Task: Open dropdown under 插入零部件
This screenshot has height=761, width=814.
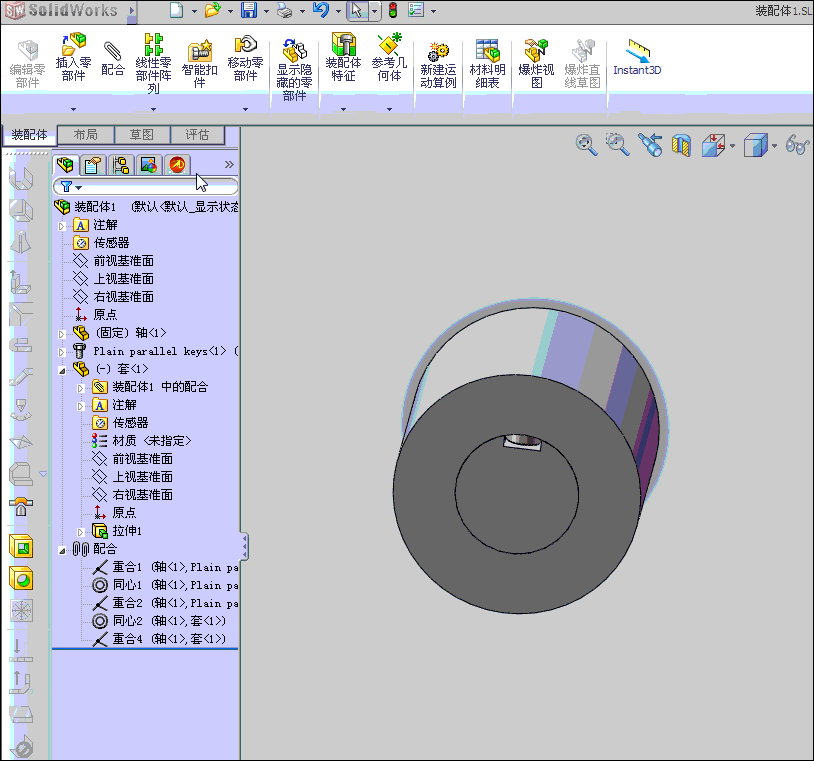Action: click(73, 110)
